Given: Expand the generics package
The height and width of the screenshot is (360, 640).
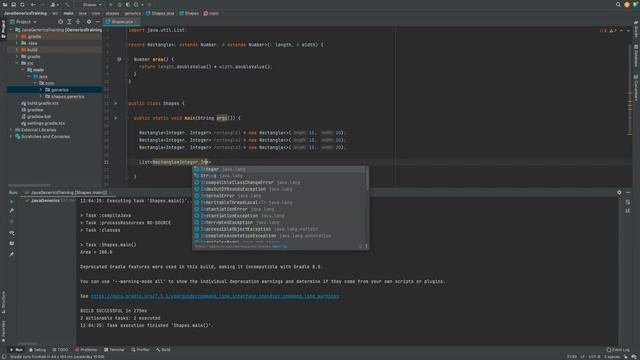Looking at the screenshot, I should click(41, 90).
